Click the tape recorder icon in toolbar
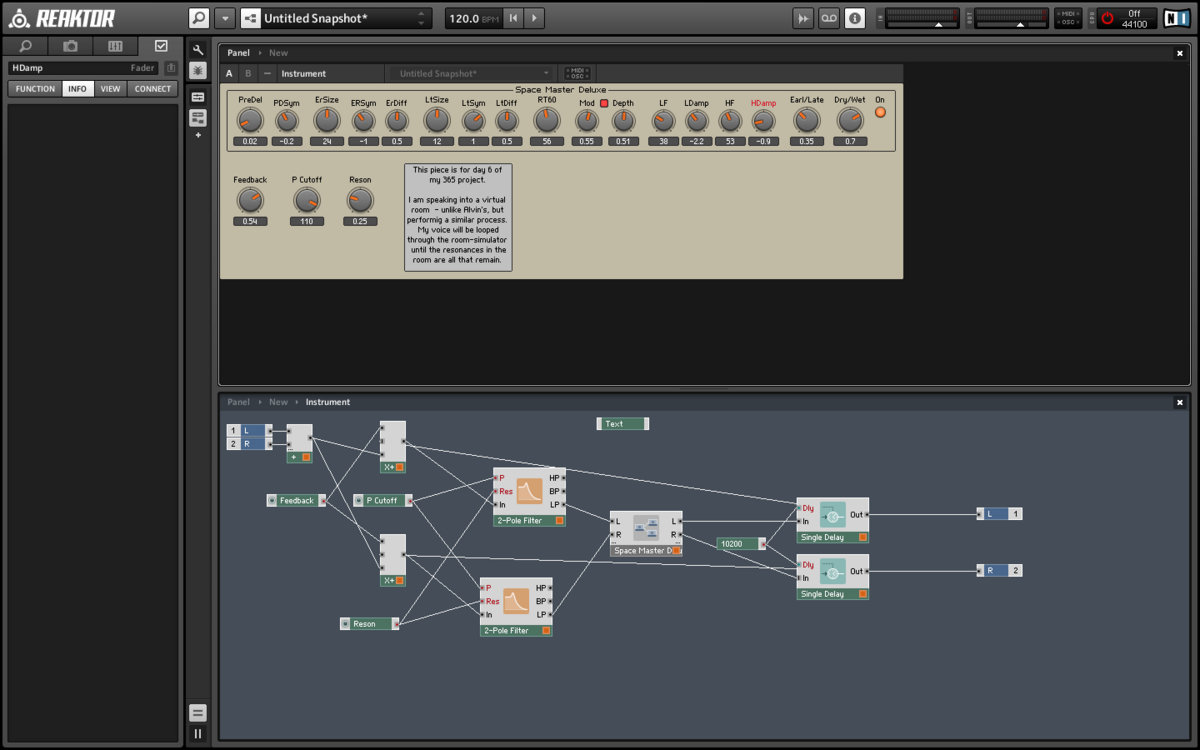 (829, 18)
